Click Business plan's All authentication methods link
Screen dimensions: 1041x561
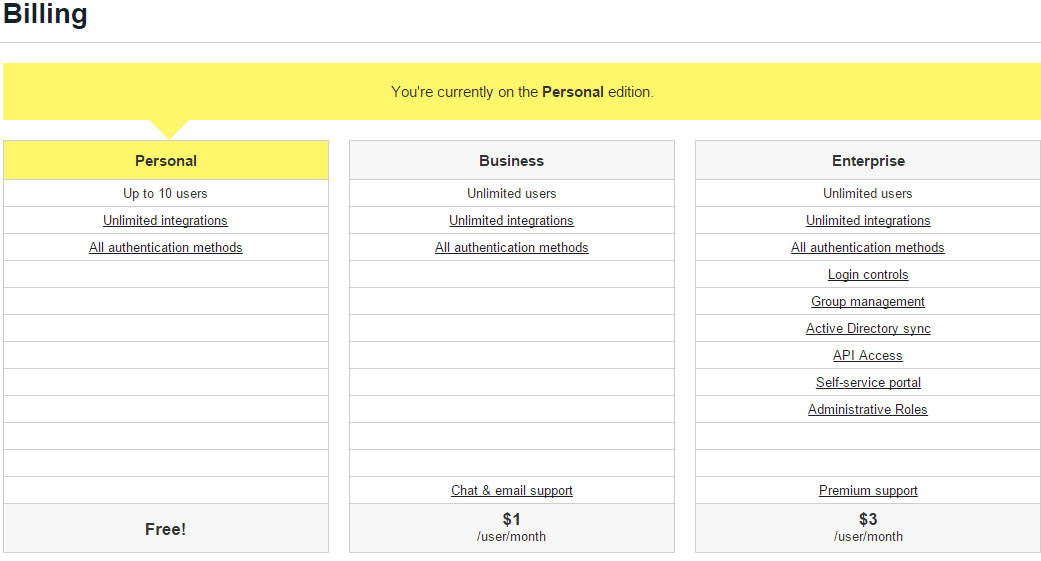click(511, 248)
